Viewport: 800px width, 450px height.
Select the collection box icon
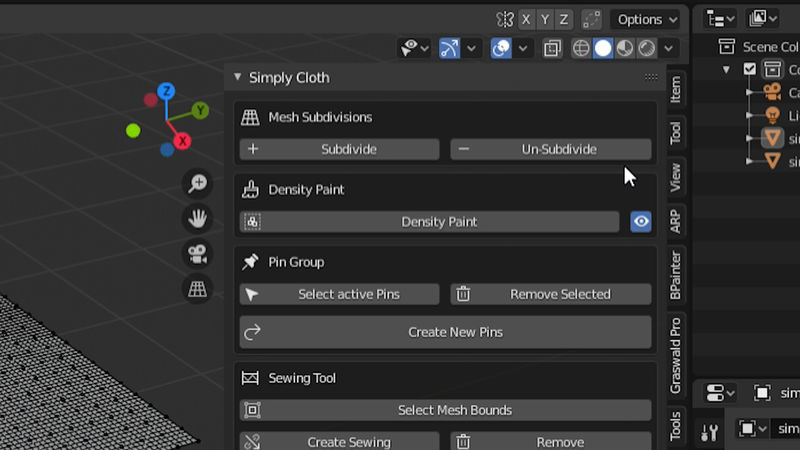click(x=772, y=69)
